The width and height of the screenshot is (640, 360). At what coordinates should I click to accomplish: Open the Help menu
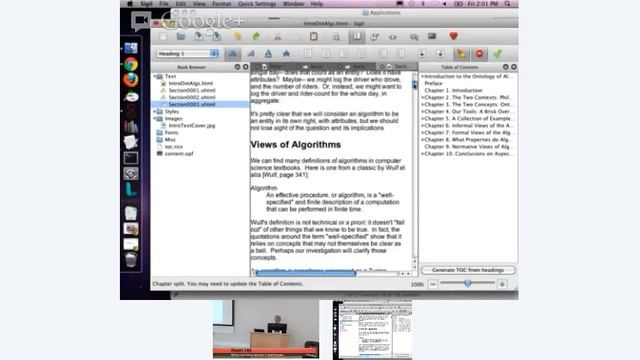pyautogui.click(x=317, y=4)
